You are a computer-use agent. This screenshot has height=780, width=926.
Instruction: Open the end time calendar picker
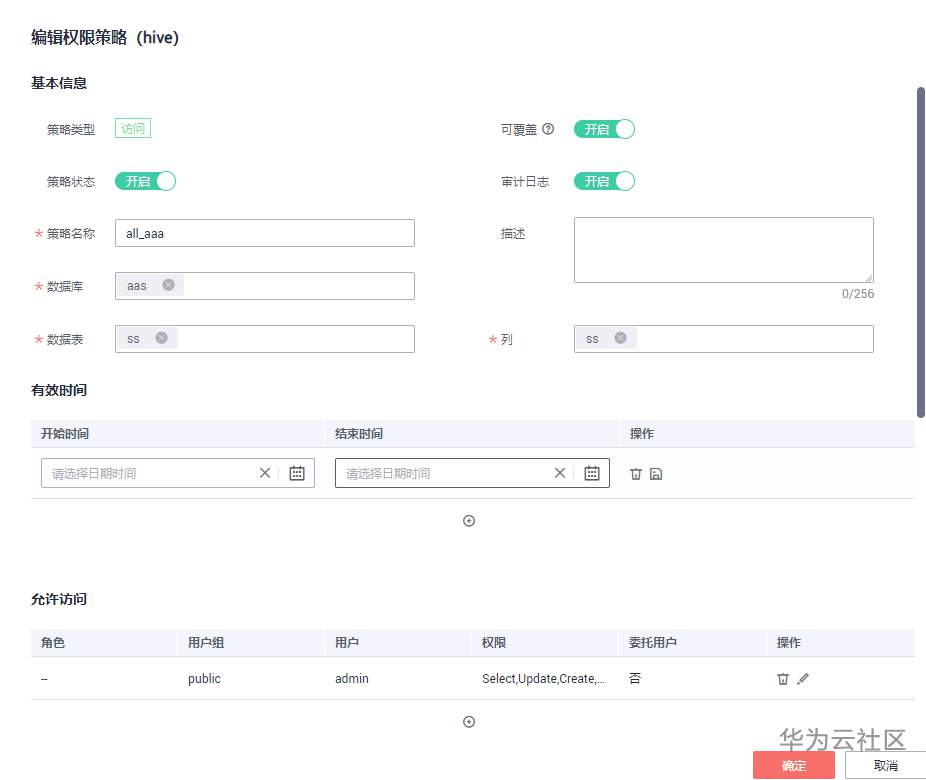point(592,472)
